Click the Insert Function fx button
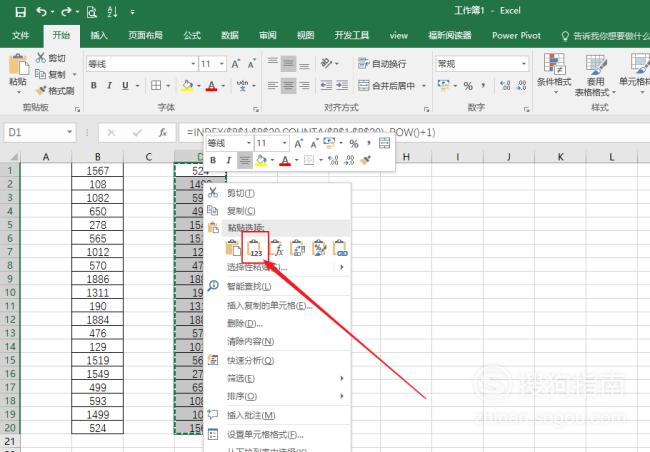 [x=163, y=132]
